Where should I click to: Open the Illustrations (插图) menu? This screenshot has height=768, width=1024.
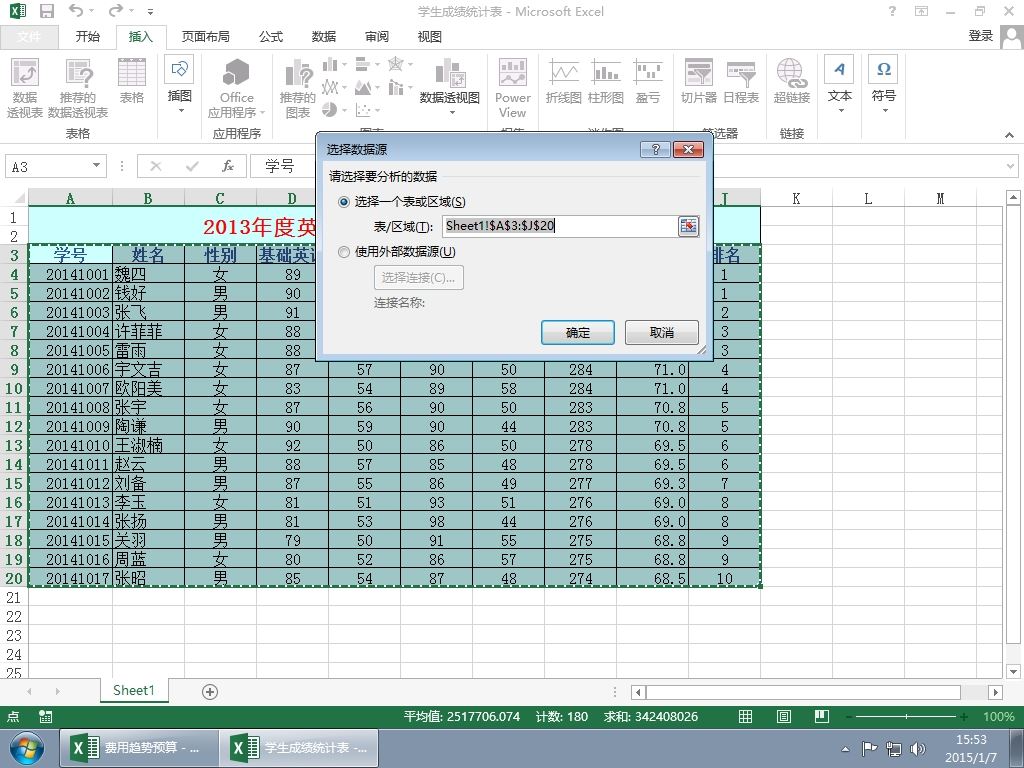[x=179, y=86]
